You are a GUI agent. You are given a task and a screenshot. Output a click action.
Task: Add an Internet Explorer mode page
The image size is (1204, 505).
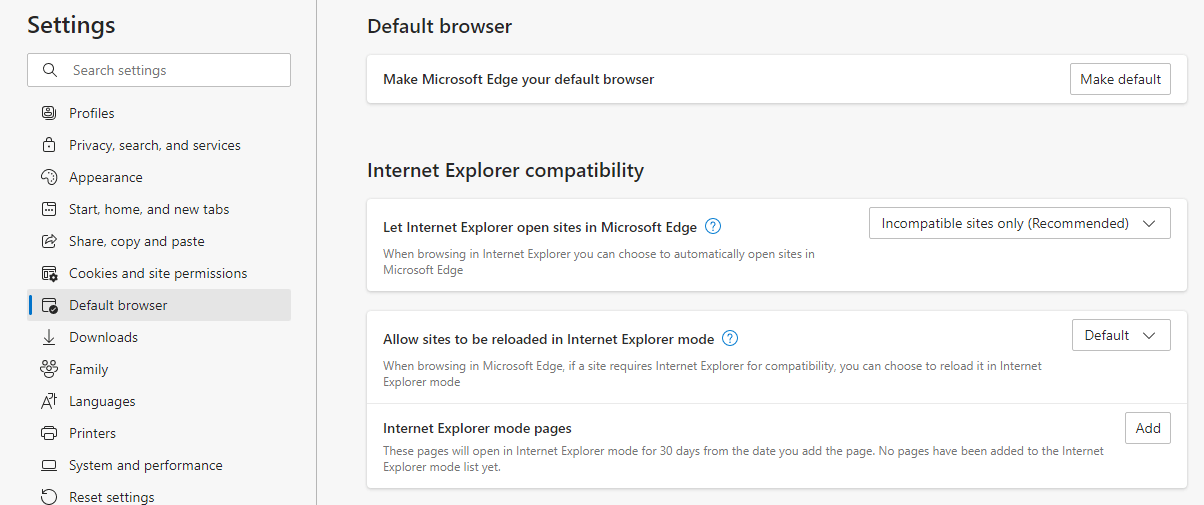1147,428
